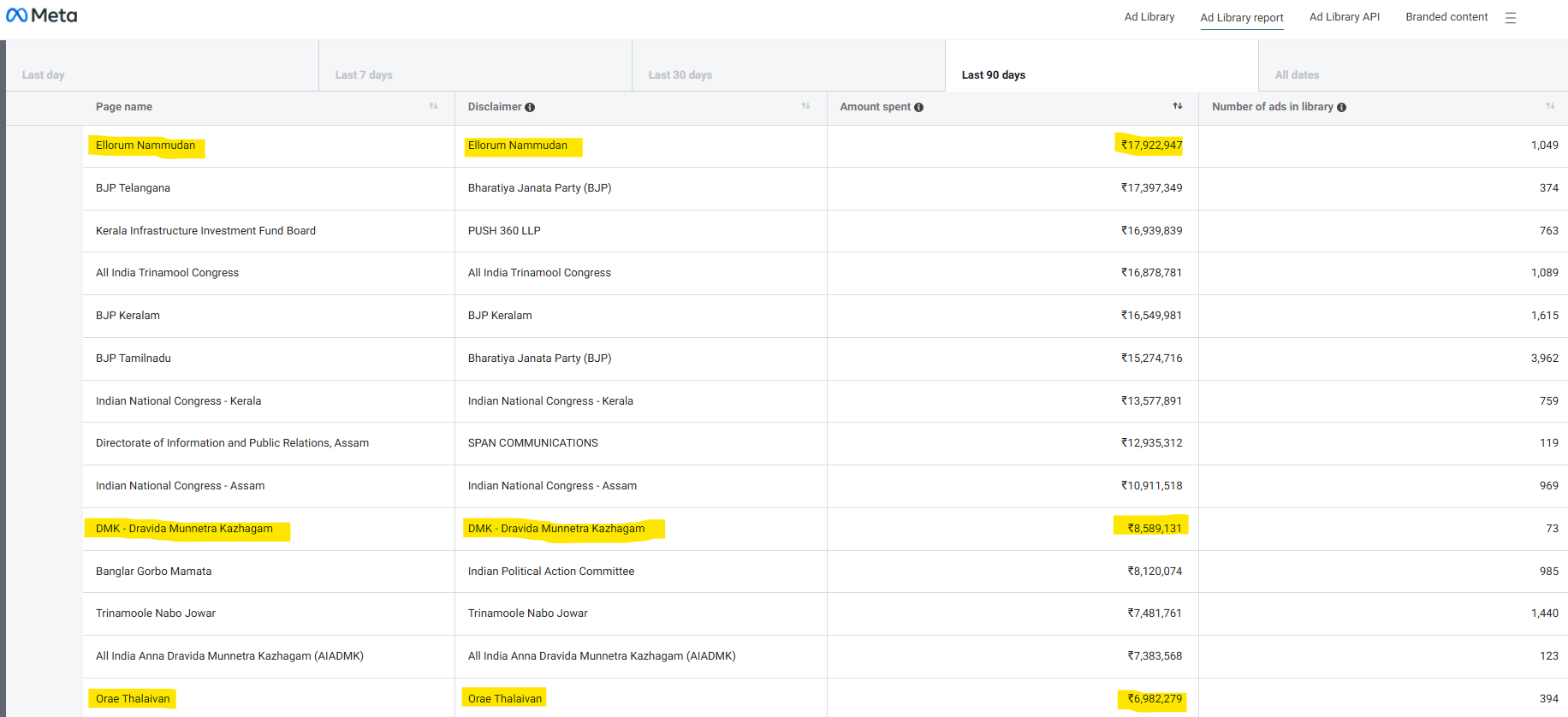
Task: Click Number of ads info icon
Action: coord(1341,108)
